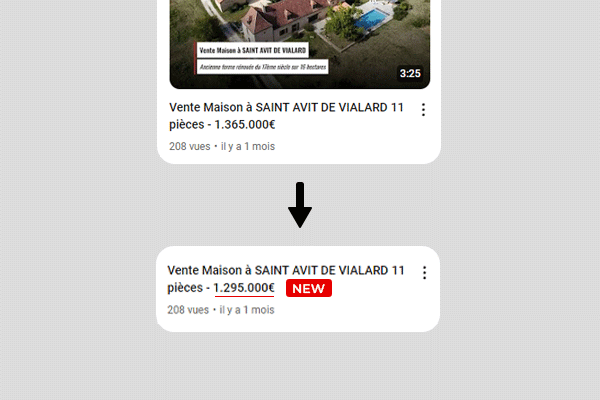Click the italic Ancienne ferme rénovée overlay caption
600x400 pixels.
(262, 67)
